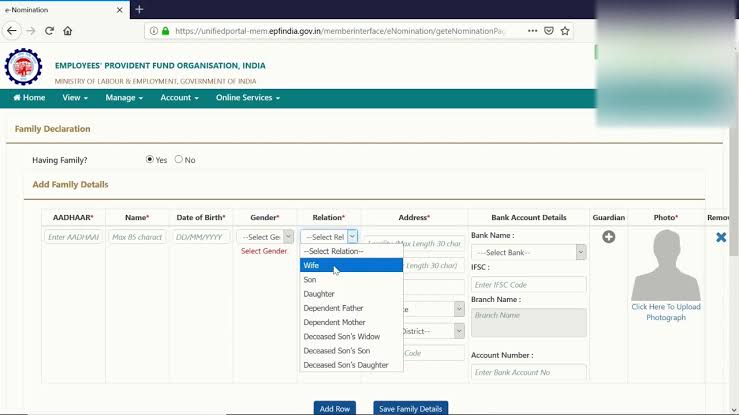Expand the Online Services menu

(x=248, y=98)
